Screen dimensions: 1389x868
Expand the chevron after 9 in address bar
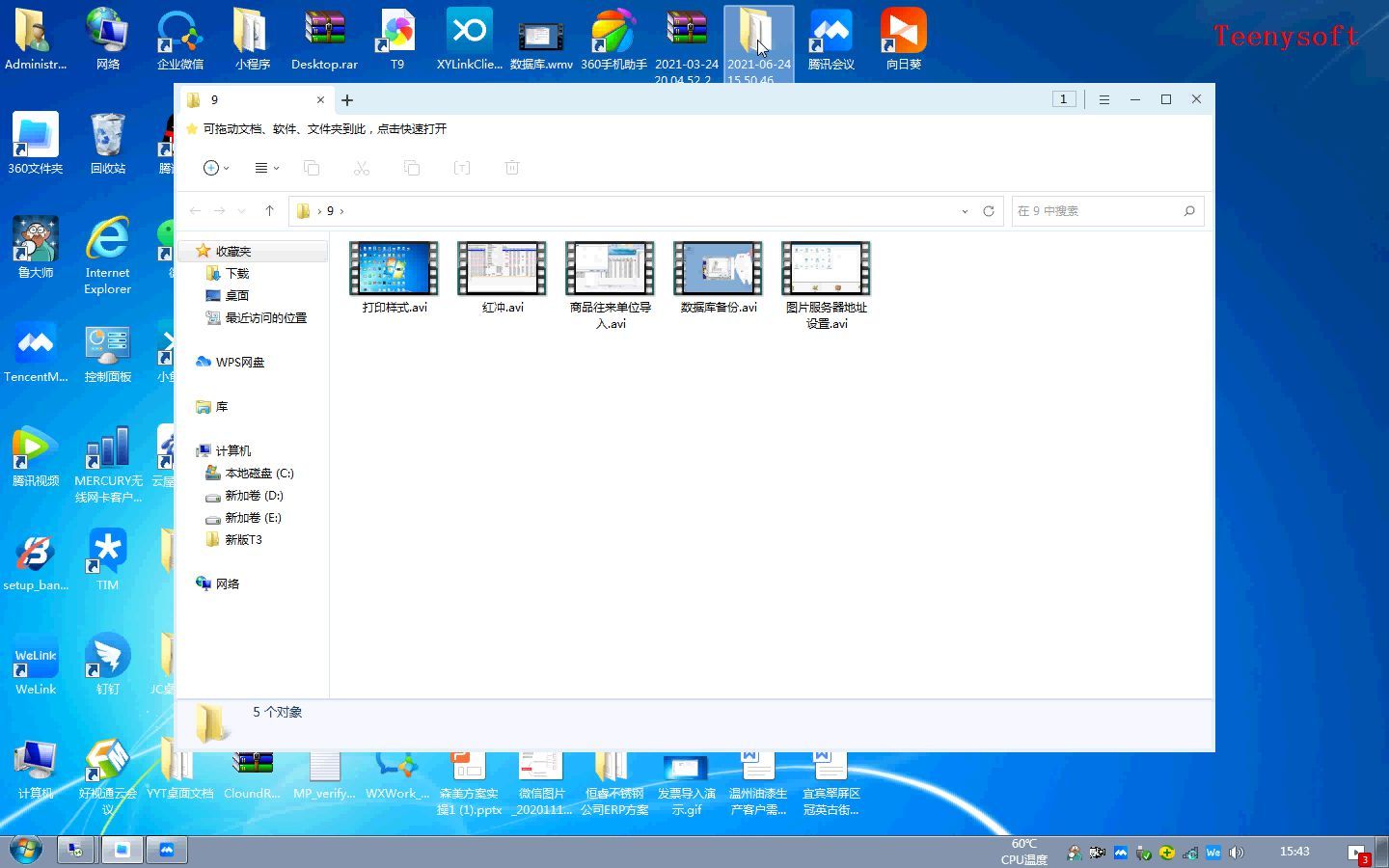[341, 211]
